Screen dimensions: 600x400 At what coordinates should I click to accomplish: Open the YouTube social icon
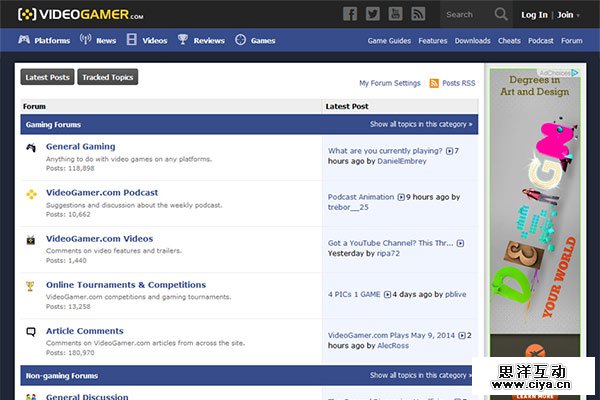coord(395,14)
